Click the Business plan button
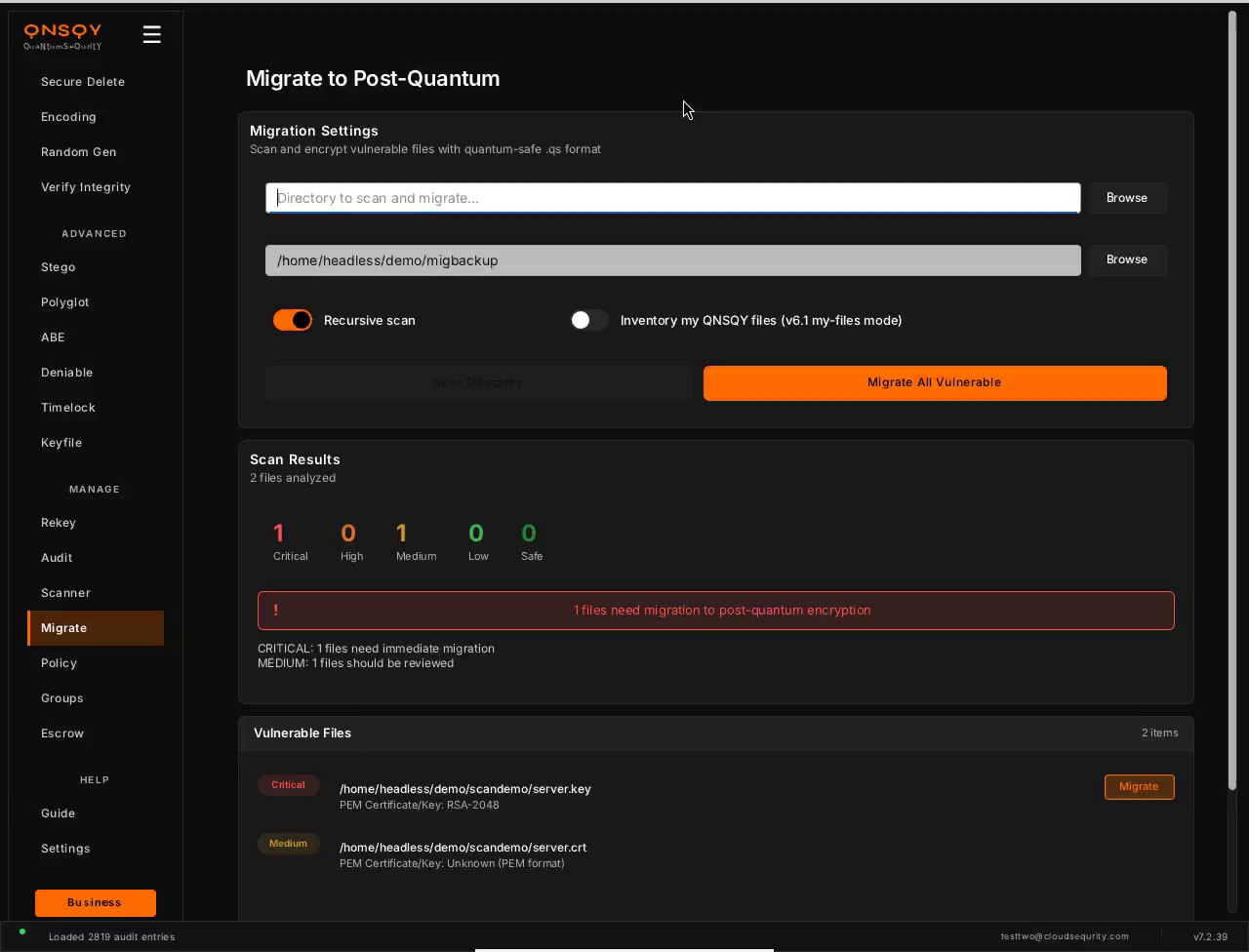 (96, 903)
